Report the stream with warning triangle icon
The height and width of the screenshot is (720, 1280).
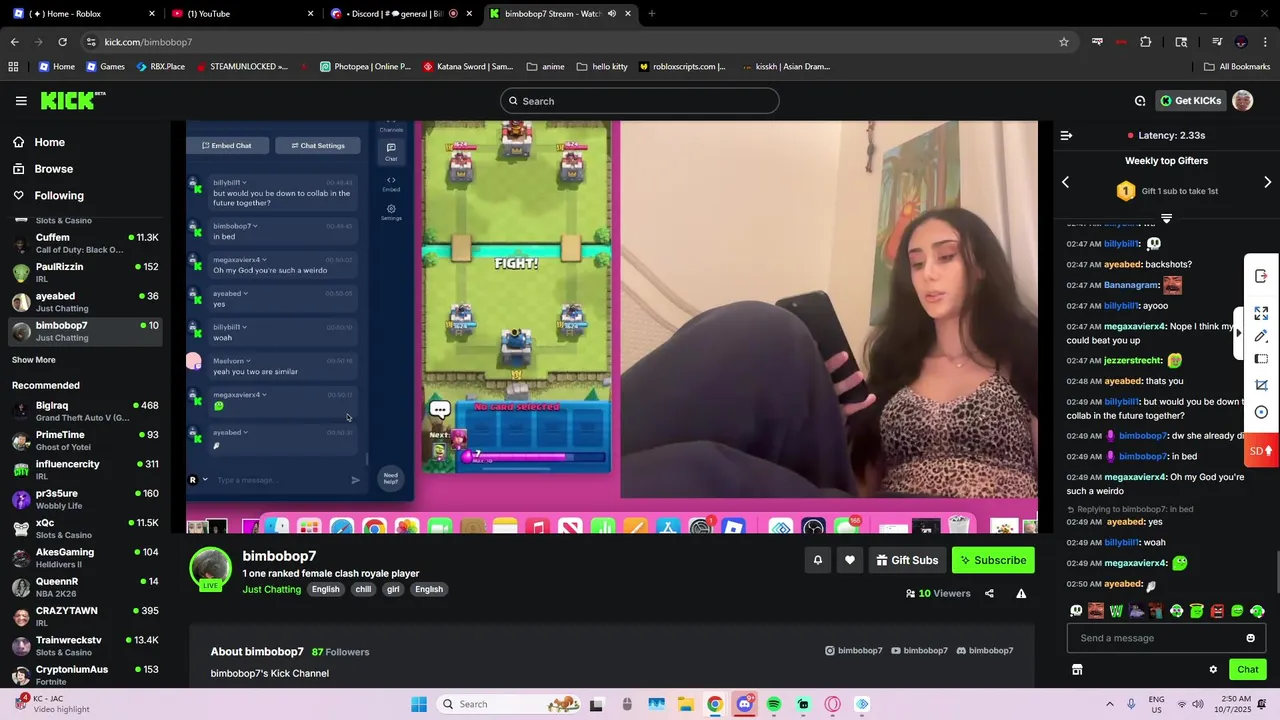point(1021,593)
